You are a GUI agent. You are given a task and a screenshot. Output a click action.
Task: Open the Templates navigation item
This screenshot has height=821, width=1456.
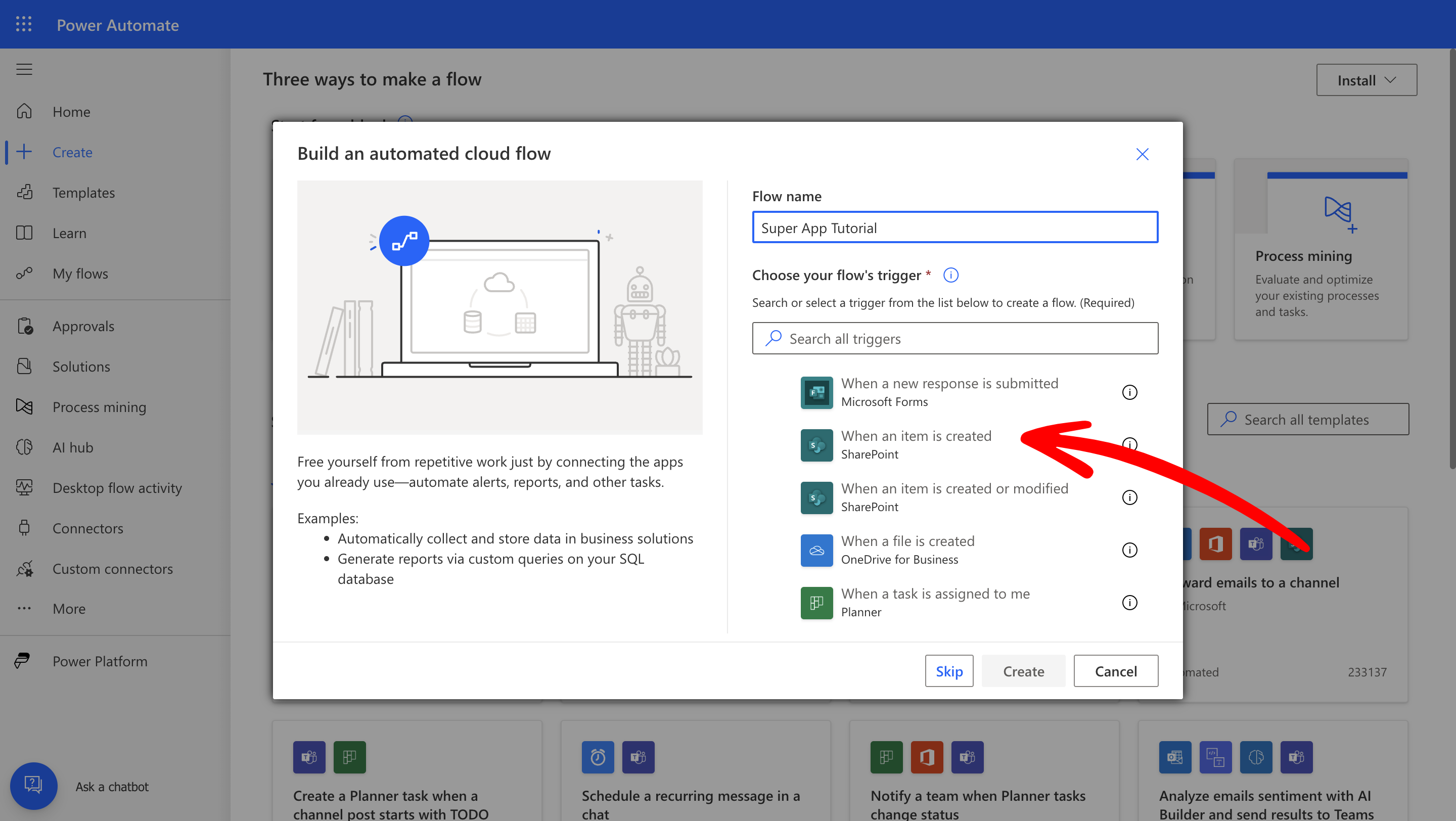[83, 193]
